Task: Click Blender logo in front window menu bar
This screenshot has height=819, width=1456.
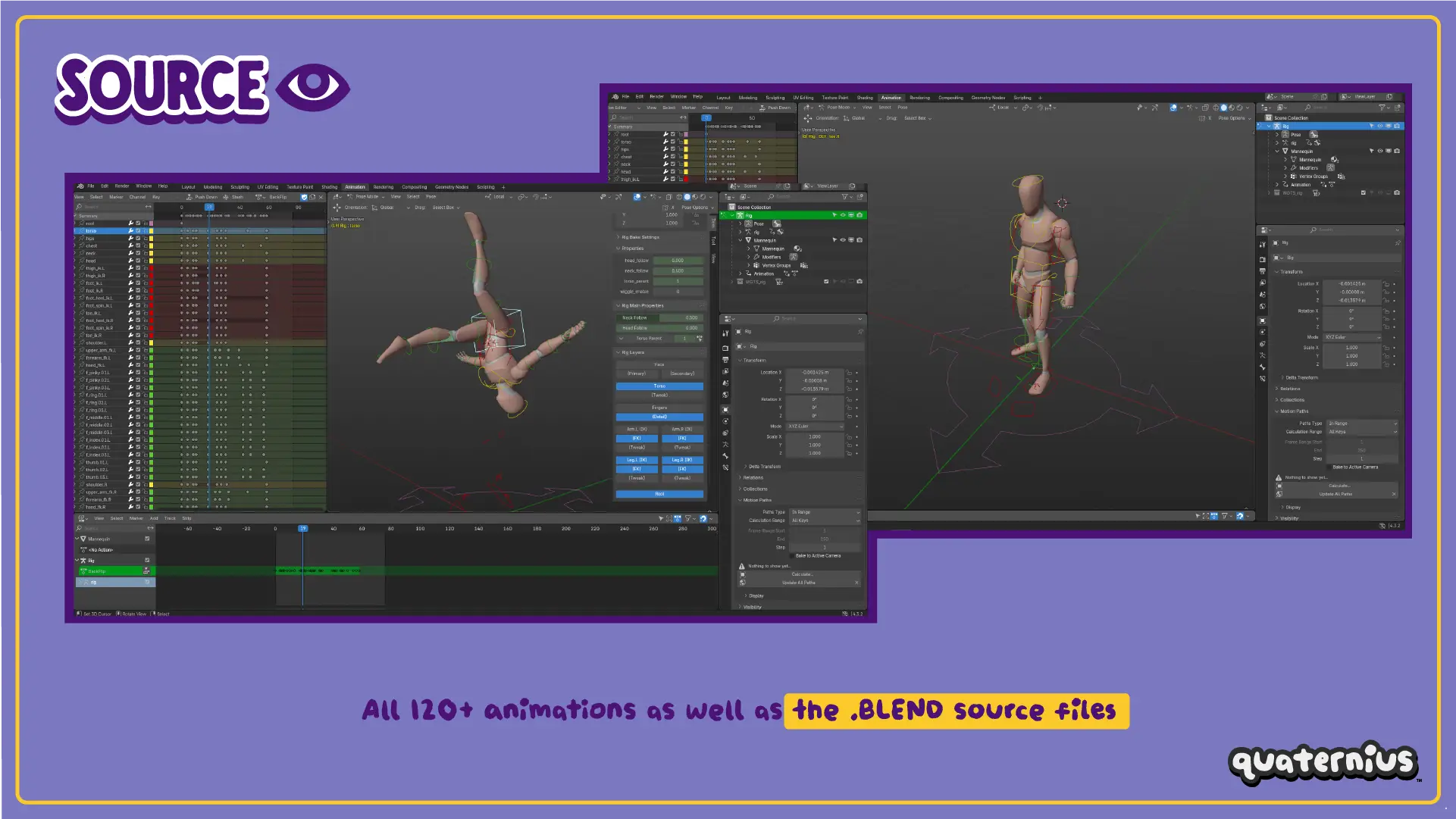Action: point(80,186)
